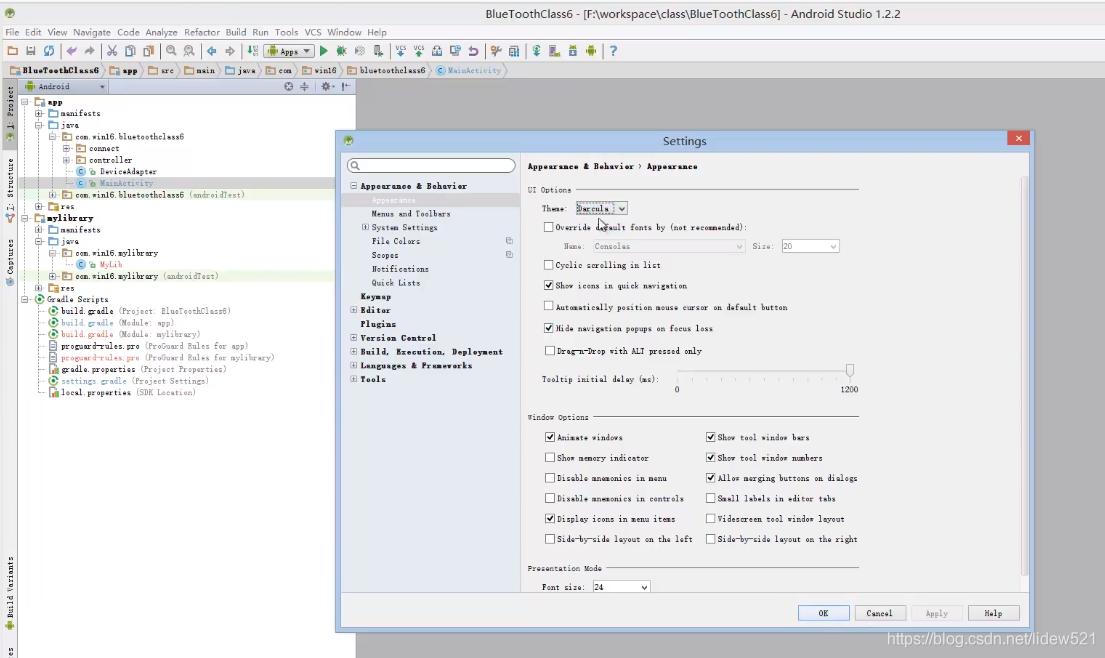This screenshot has height=658, width=1105.
Task: Click the Undo arrow in toolbar
Action: [71, 51]
